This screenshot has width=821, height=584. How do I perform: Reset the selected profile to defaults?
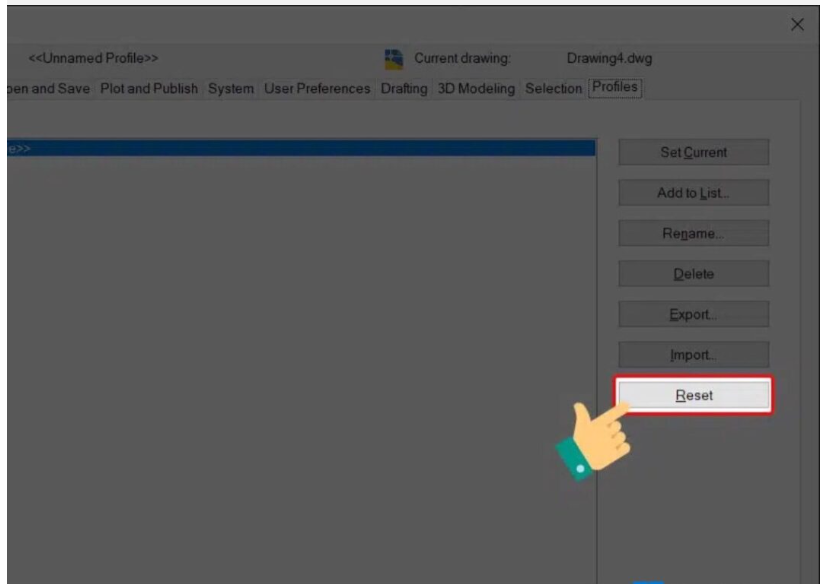click(x=693, y=395)
